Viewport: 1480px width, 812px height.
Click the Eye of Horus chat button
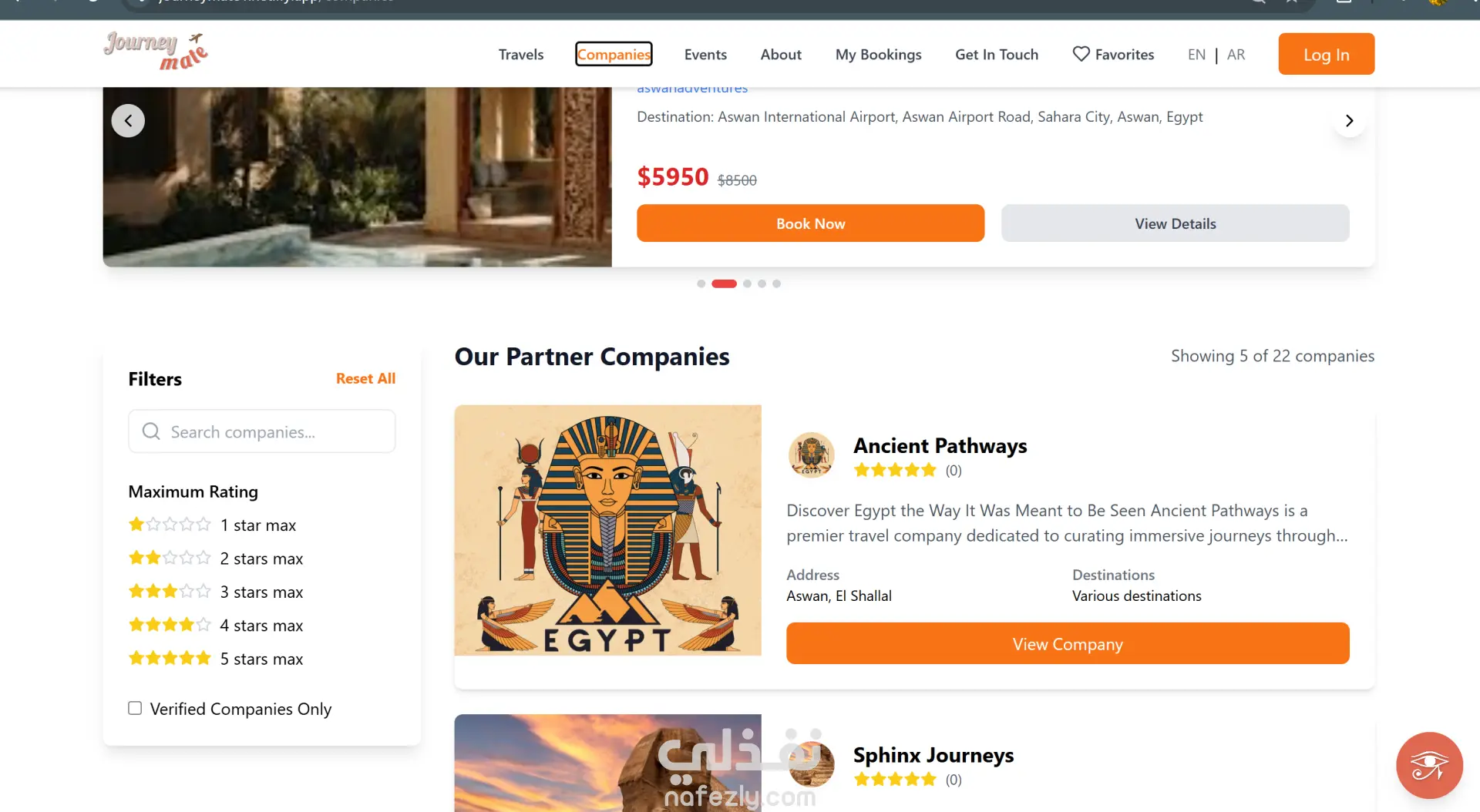1429,765
